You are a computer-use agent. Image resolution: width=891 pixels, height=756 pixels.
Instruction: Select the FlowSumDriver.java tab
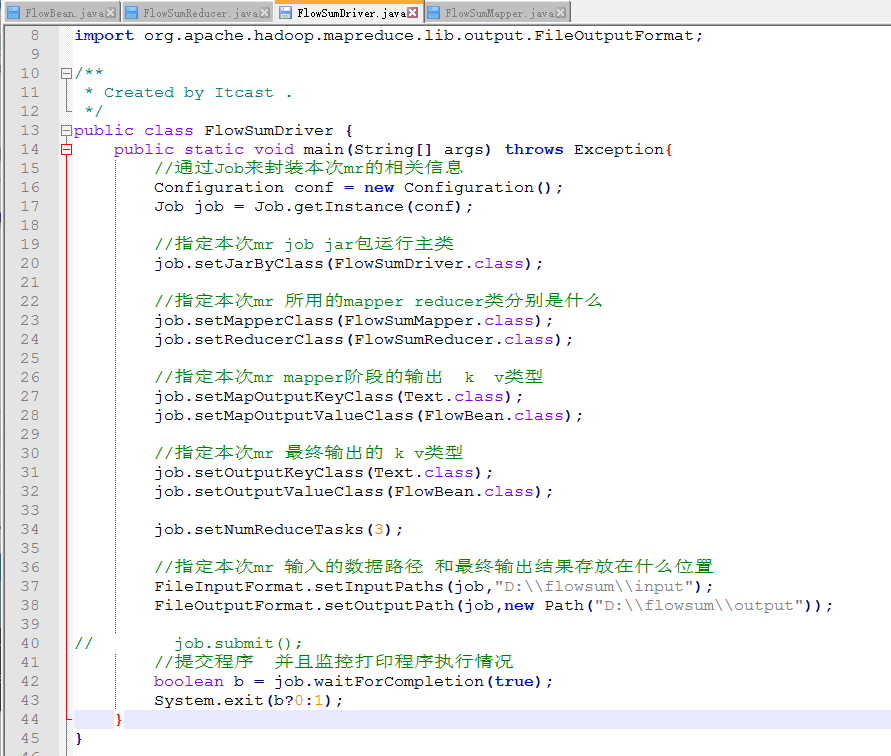pyautogui.click(x=349, y=13)
